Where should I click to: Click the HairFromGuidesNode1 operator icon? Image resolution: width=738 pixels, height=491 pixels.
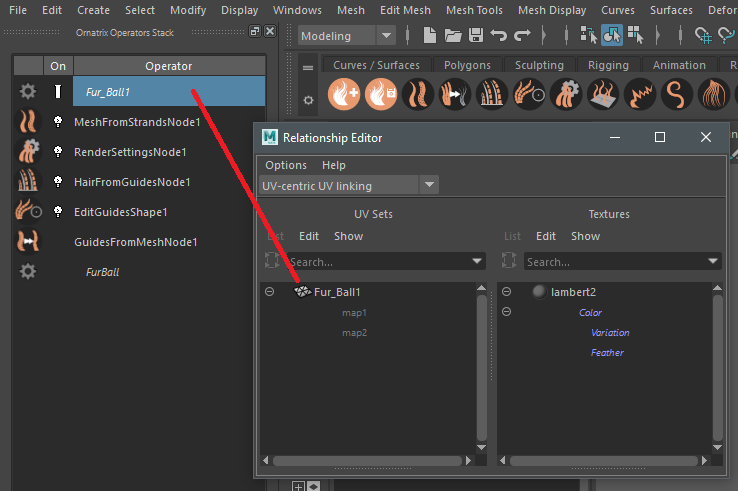click(x=28, y=182)
